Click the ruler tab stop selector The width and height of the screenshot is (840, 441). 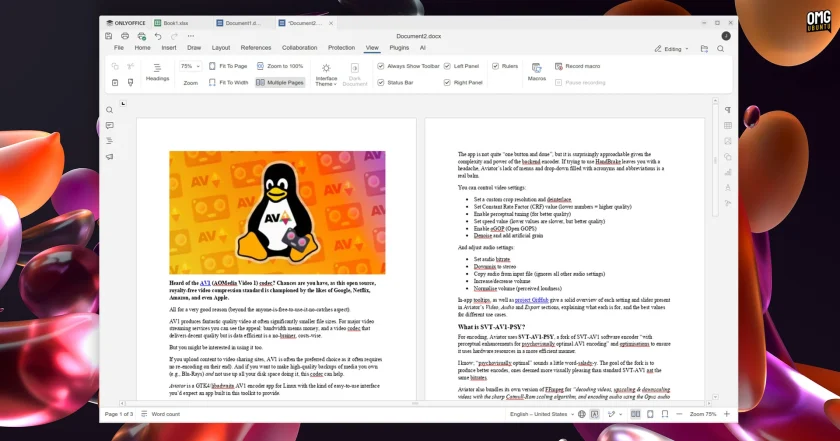(123, 103)
